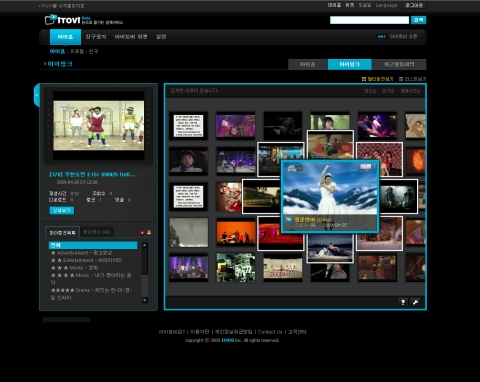Click the gallery view grid icon
480x382 pixels.
point(364,79)
